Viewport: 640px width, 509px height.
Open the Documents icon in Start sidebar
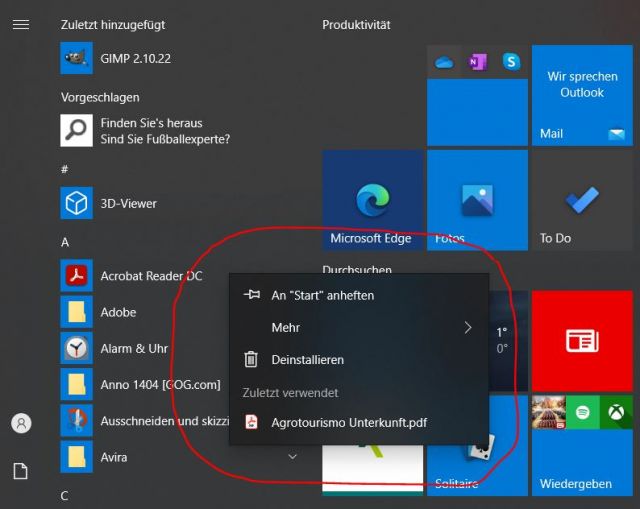click(x=20, y=471)
